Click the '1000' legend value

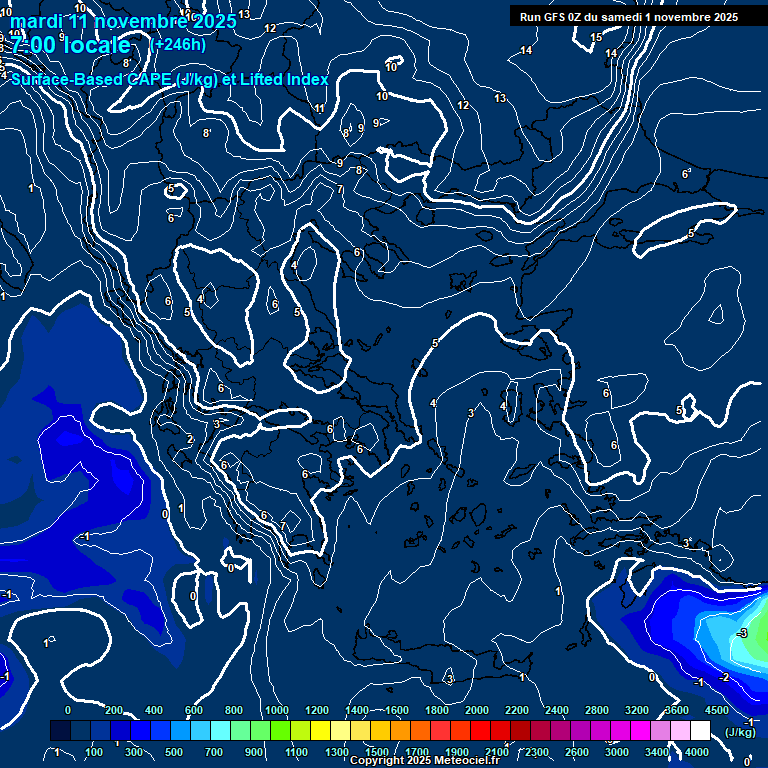[x=277, y=710]
